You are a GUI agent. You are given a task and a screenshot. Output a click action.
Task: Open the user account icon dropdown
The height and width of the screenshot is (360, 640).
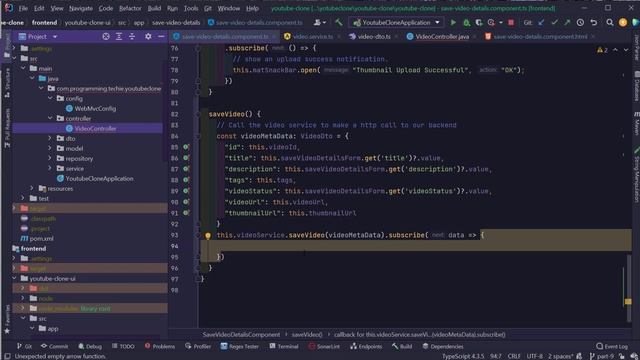click(x=319, y=23)
